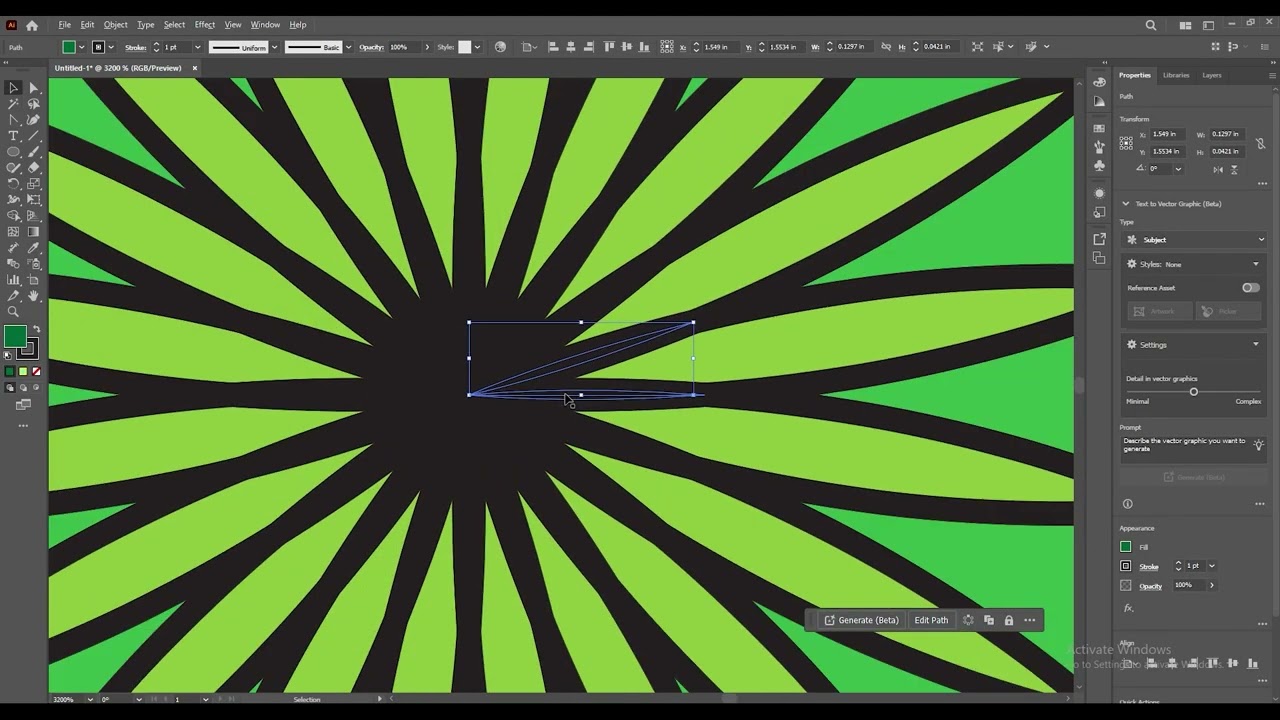Image resolution: width=1280 pixels, height=720 pixels.
Task: Choose the Paintbrush tool
Action: (33, 152)
